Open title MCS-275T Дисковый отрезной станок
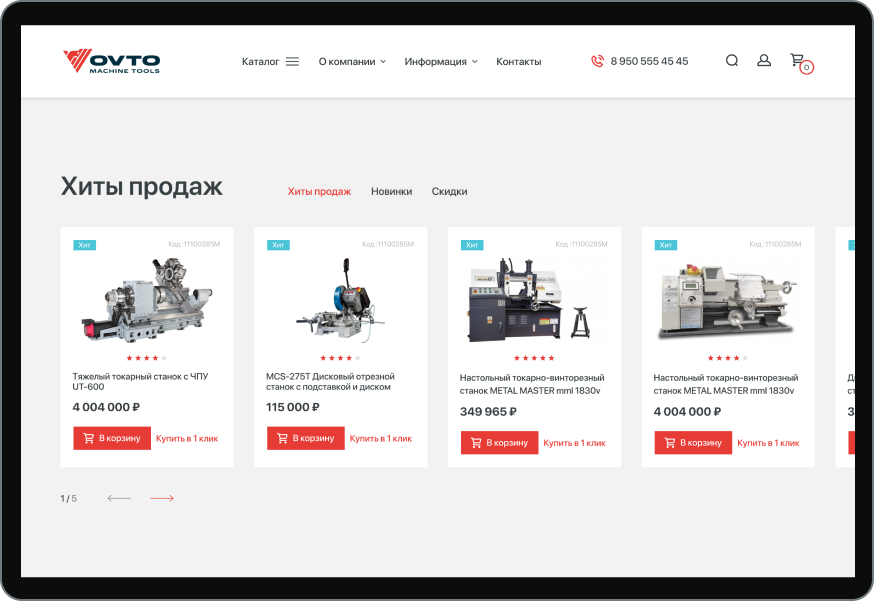The width and height of the screenshot is (874, 601). 331,381
